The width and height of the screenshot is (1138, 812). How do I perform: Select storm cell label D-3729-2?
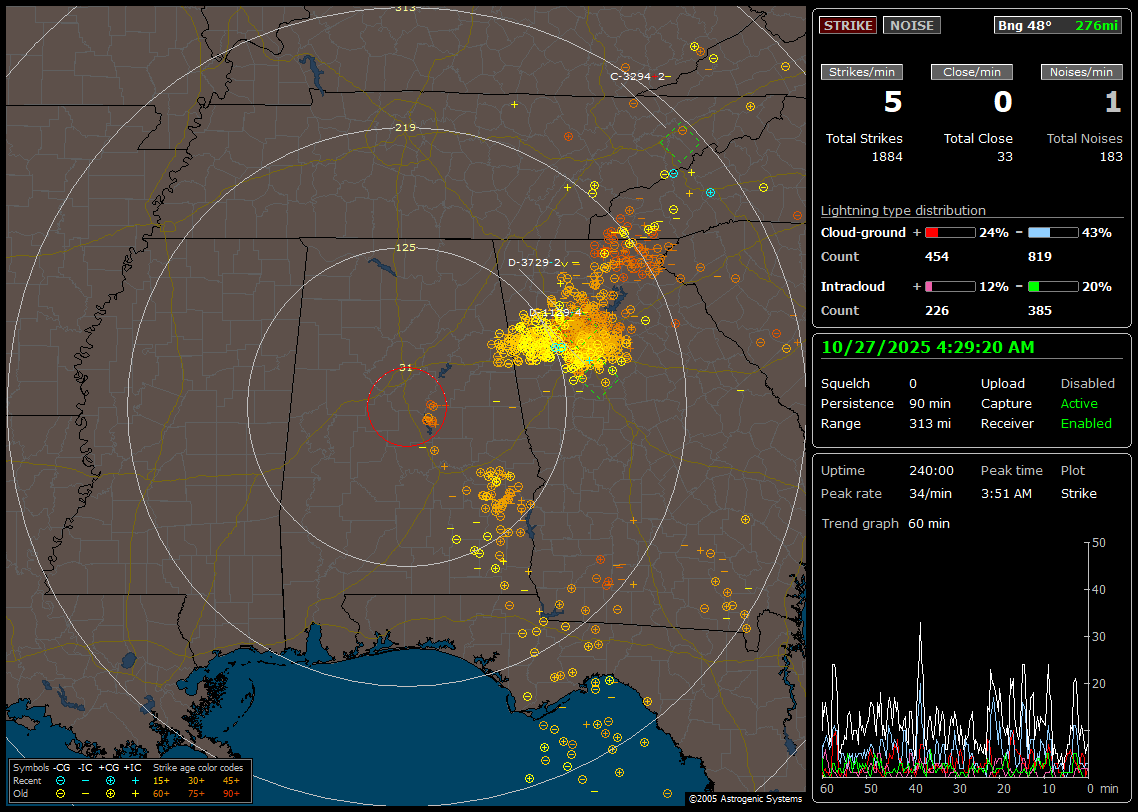pos(534,262)
